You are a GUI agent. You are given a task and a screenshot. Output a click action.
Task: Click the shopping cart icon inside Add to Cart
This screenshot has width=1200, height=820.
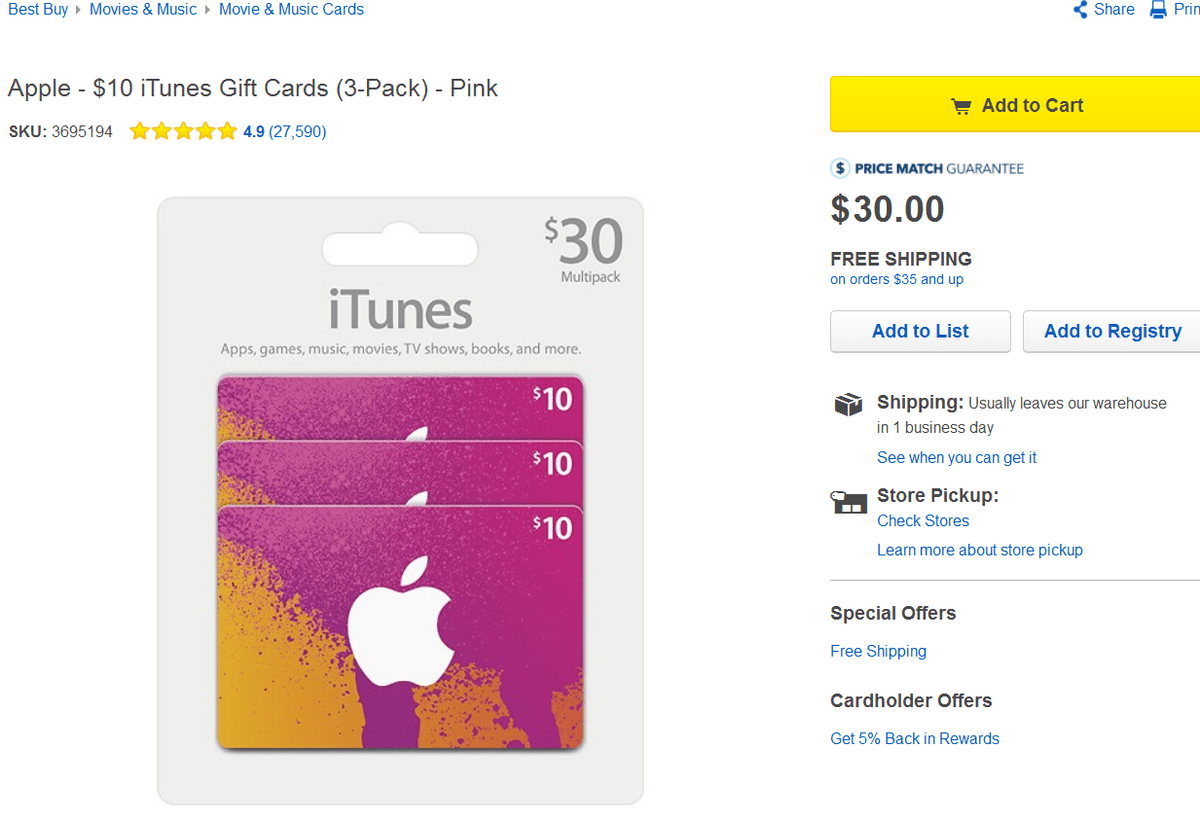coord(962,104)
